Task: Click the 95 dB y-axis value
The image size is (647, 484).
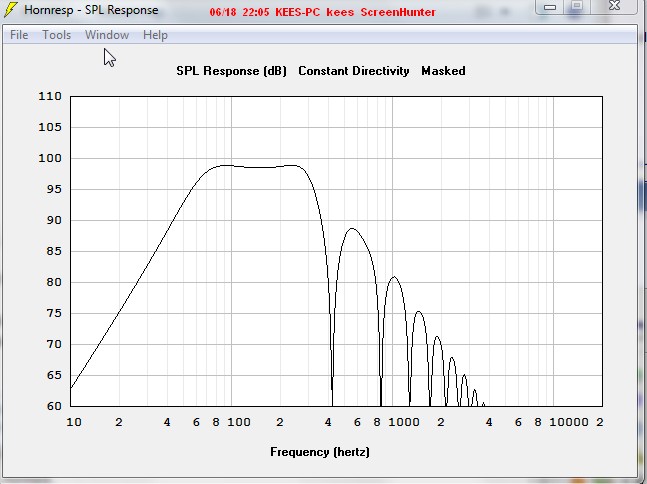Action: (54, 189)
